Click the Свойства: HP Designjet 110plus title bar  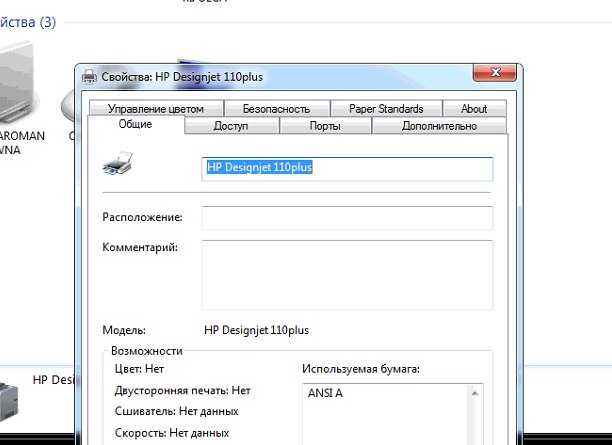(300, 76)
